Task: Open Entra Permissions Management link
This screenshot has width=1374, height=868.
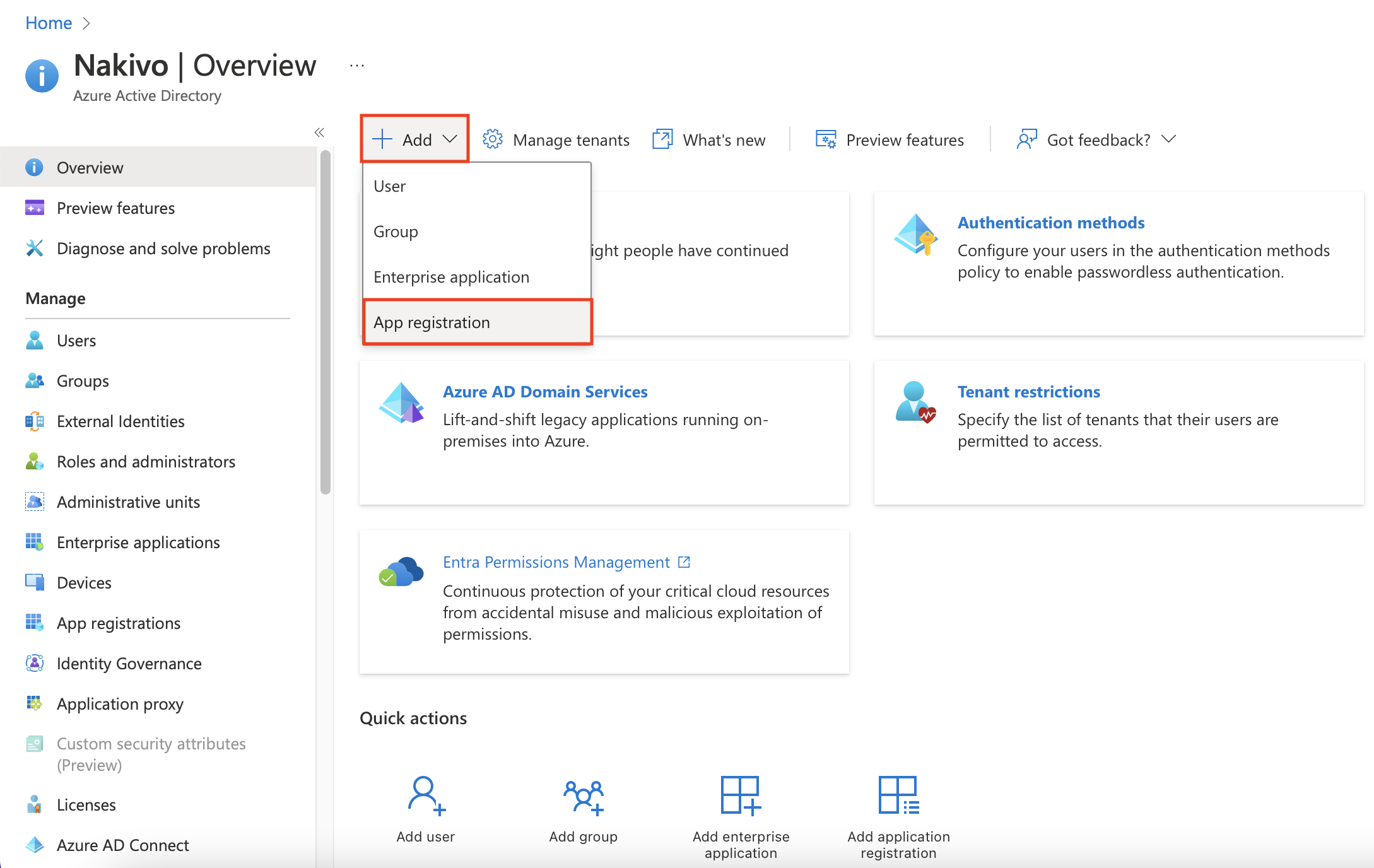Action: 556,561
